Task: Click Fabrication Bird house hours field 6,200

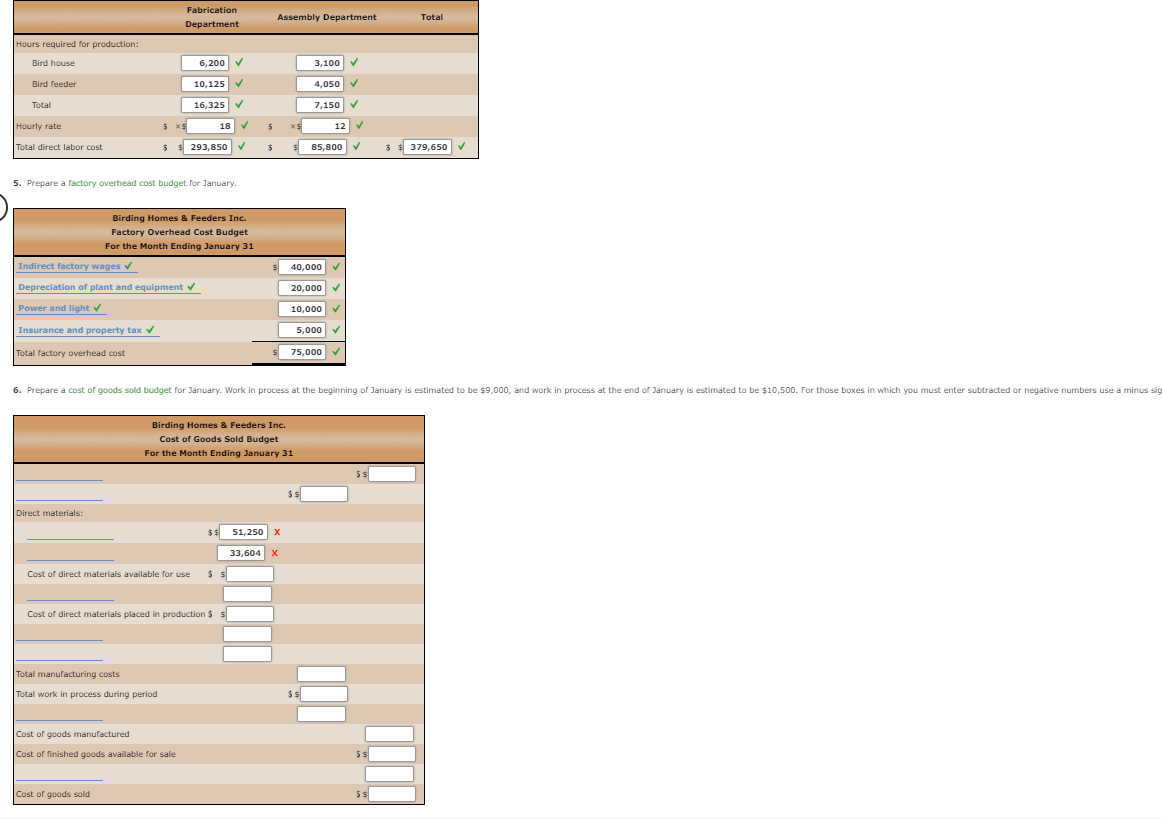Action: click(x=205, y=63)
